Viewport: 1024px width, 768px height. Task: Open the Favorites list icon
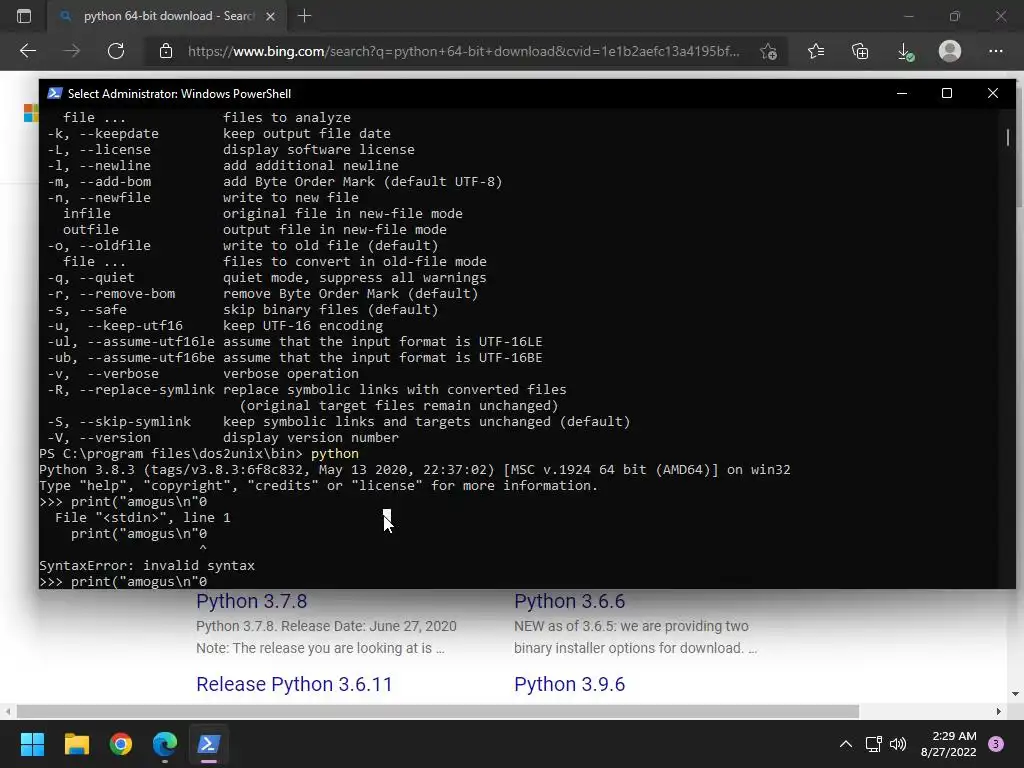point(816,51)
